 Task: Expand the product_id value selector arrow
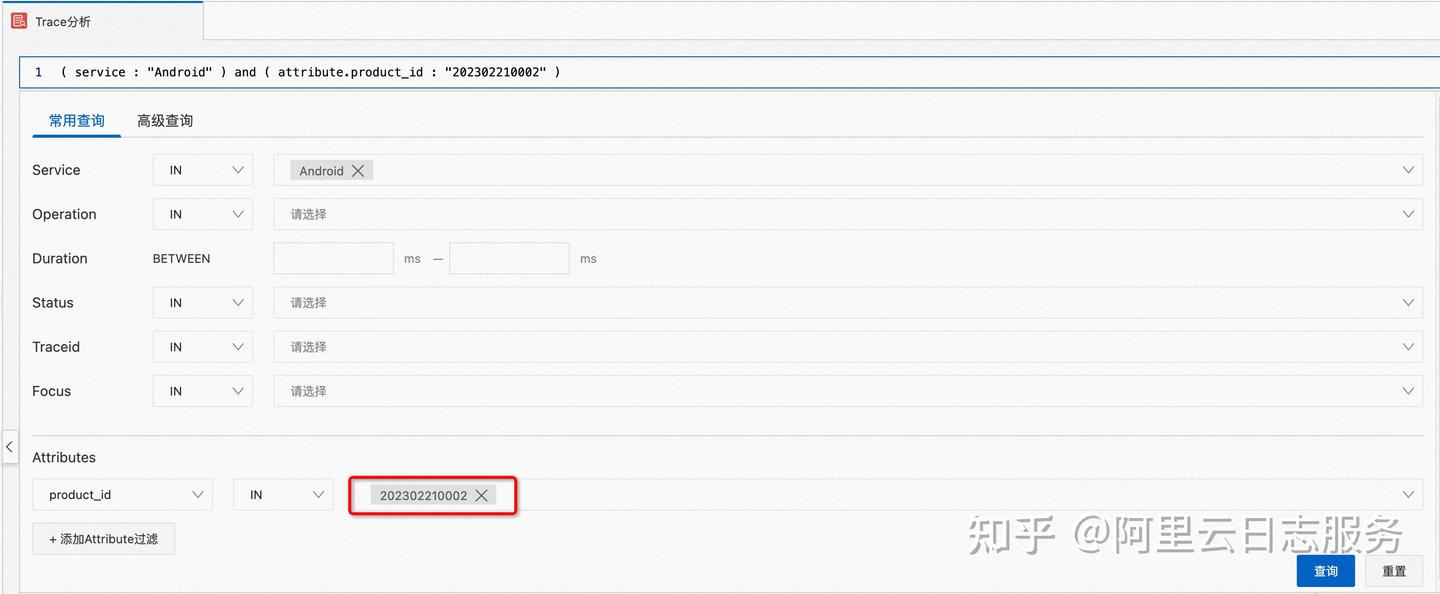[1408, 494]
